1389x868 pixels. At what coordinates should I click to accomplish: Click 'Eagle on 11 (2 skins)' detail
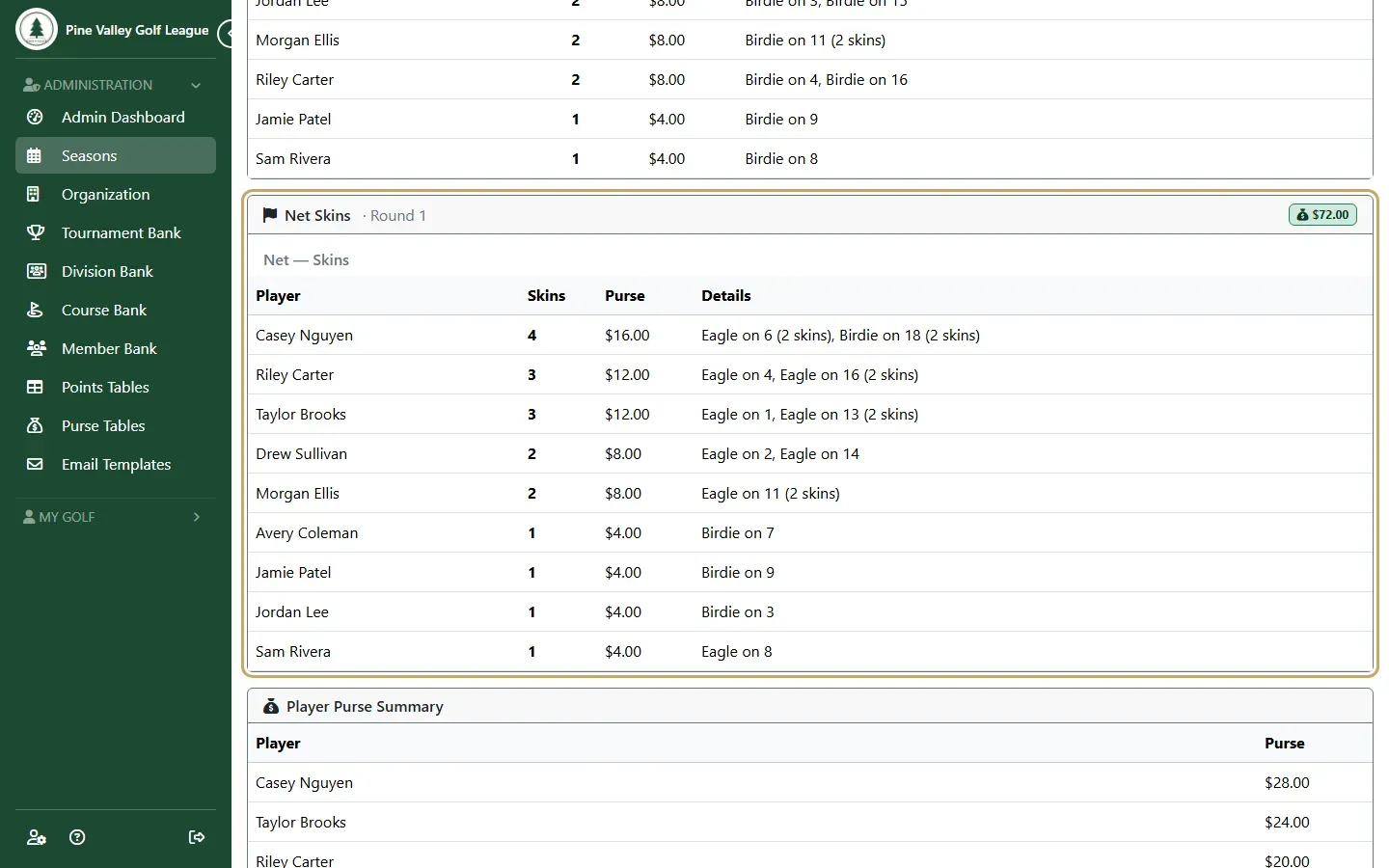point(770,494)
